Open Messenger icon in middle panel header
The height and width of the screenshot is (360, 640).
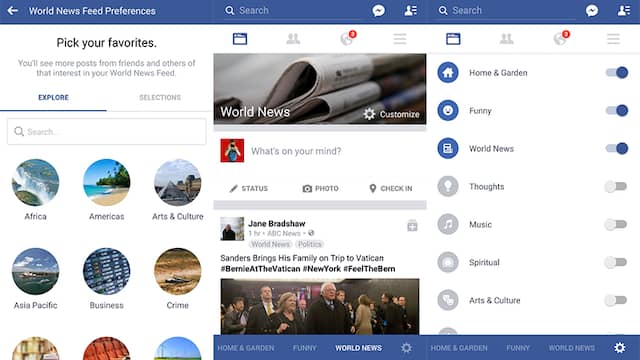[378, 11]
